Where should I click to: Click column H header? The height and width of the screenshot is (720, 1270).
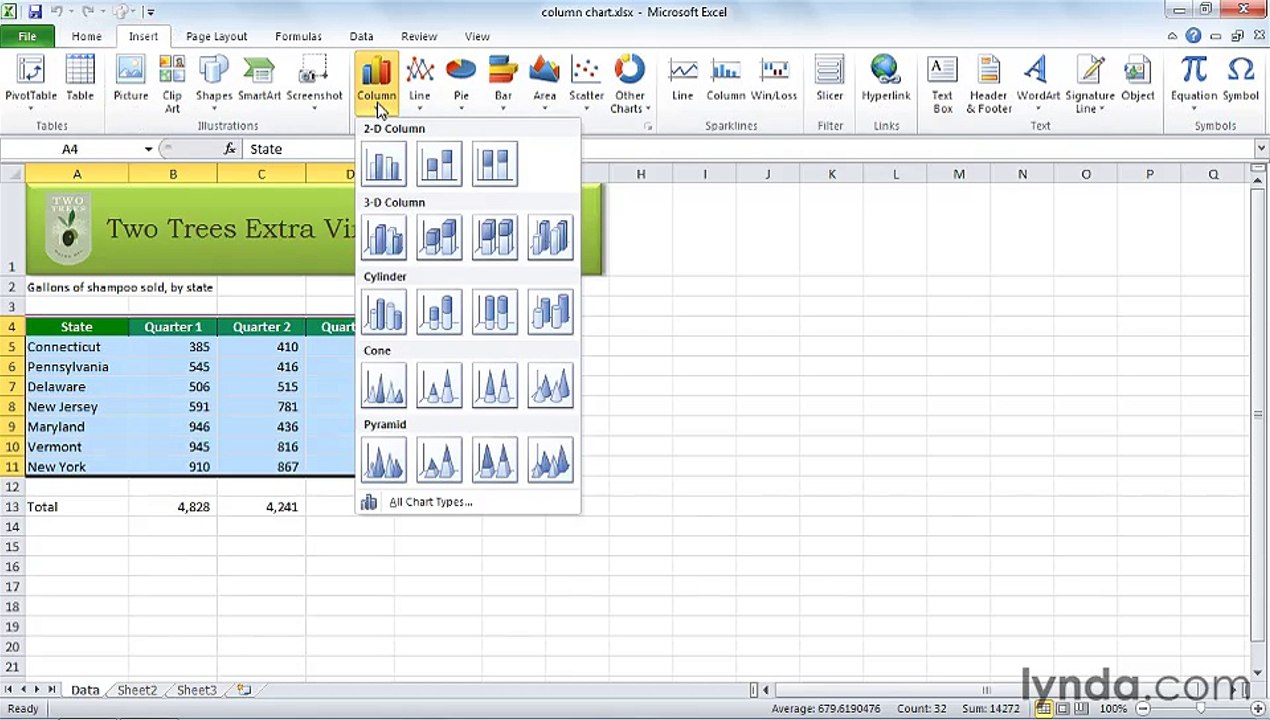[641, 174]
